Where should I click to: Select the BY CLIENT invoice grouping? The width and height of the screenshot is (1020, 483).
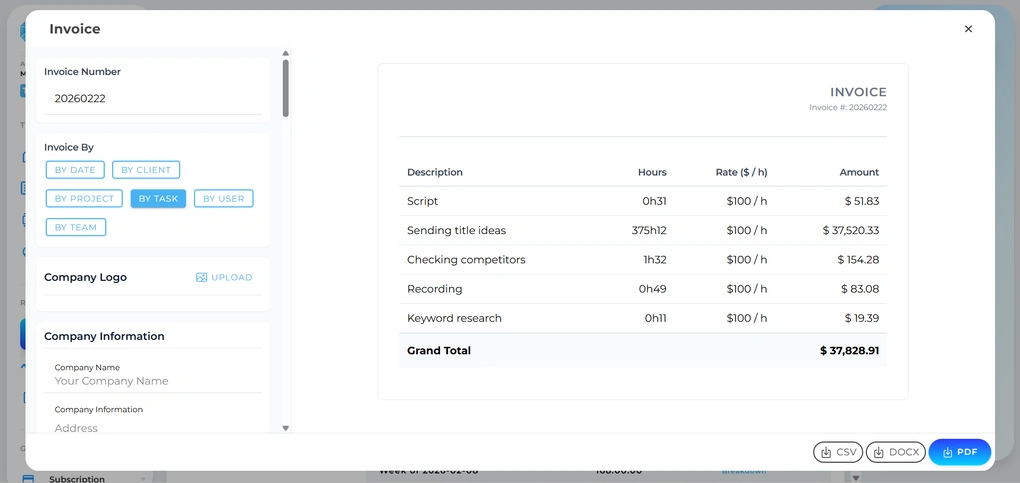[146, 170]
